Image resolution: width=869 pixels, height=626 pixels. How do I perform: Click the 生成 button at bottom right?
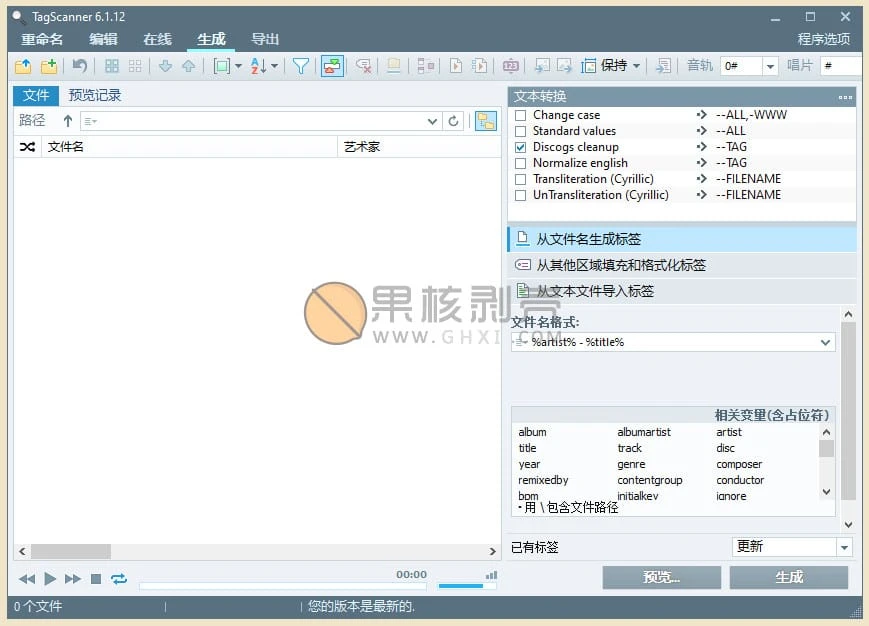pyautogui.click(x=789, y=577)
